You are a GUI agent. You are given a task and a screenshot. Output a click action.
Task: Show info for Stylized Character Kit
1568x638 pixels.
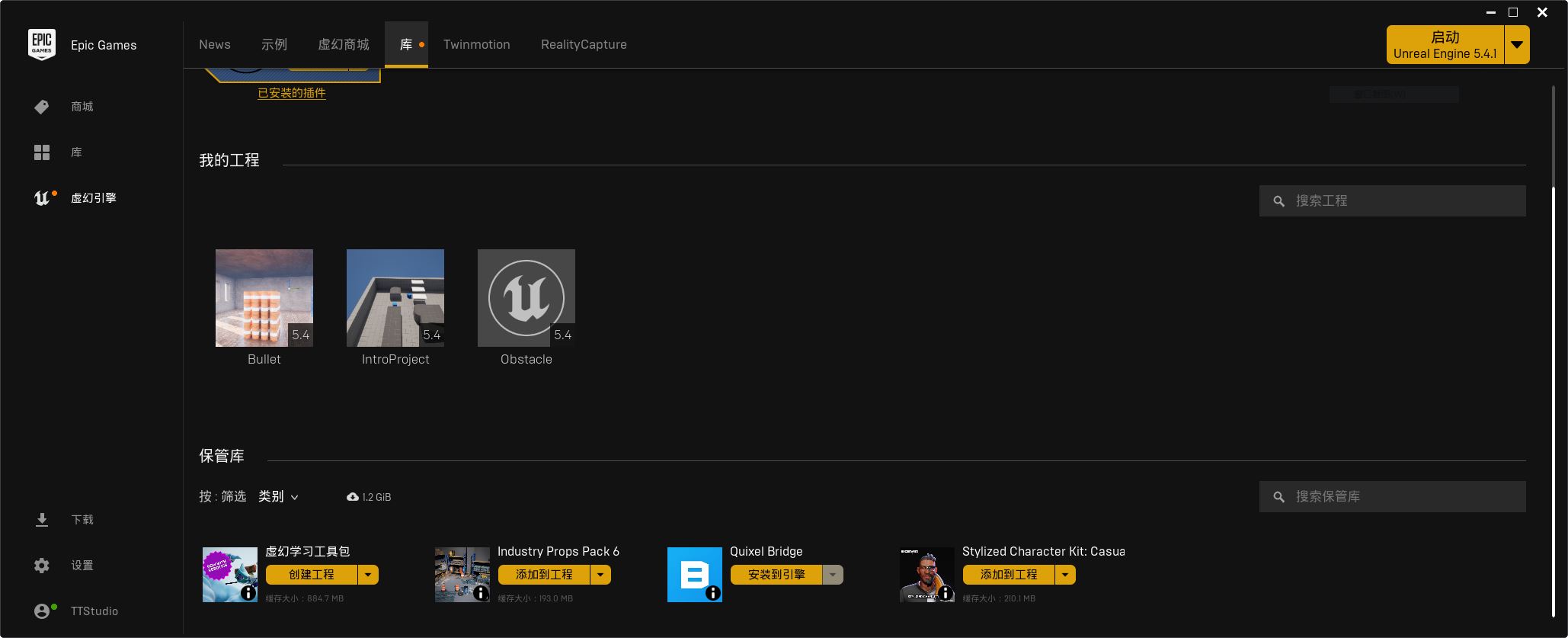coord(946,593)
